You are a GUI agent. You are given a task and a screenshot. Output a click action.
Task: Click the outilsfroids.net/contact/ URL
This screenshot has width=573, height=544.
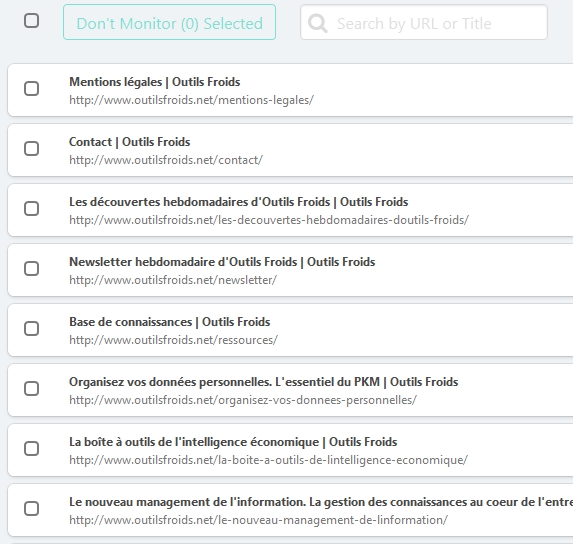[166, 160]
